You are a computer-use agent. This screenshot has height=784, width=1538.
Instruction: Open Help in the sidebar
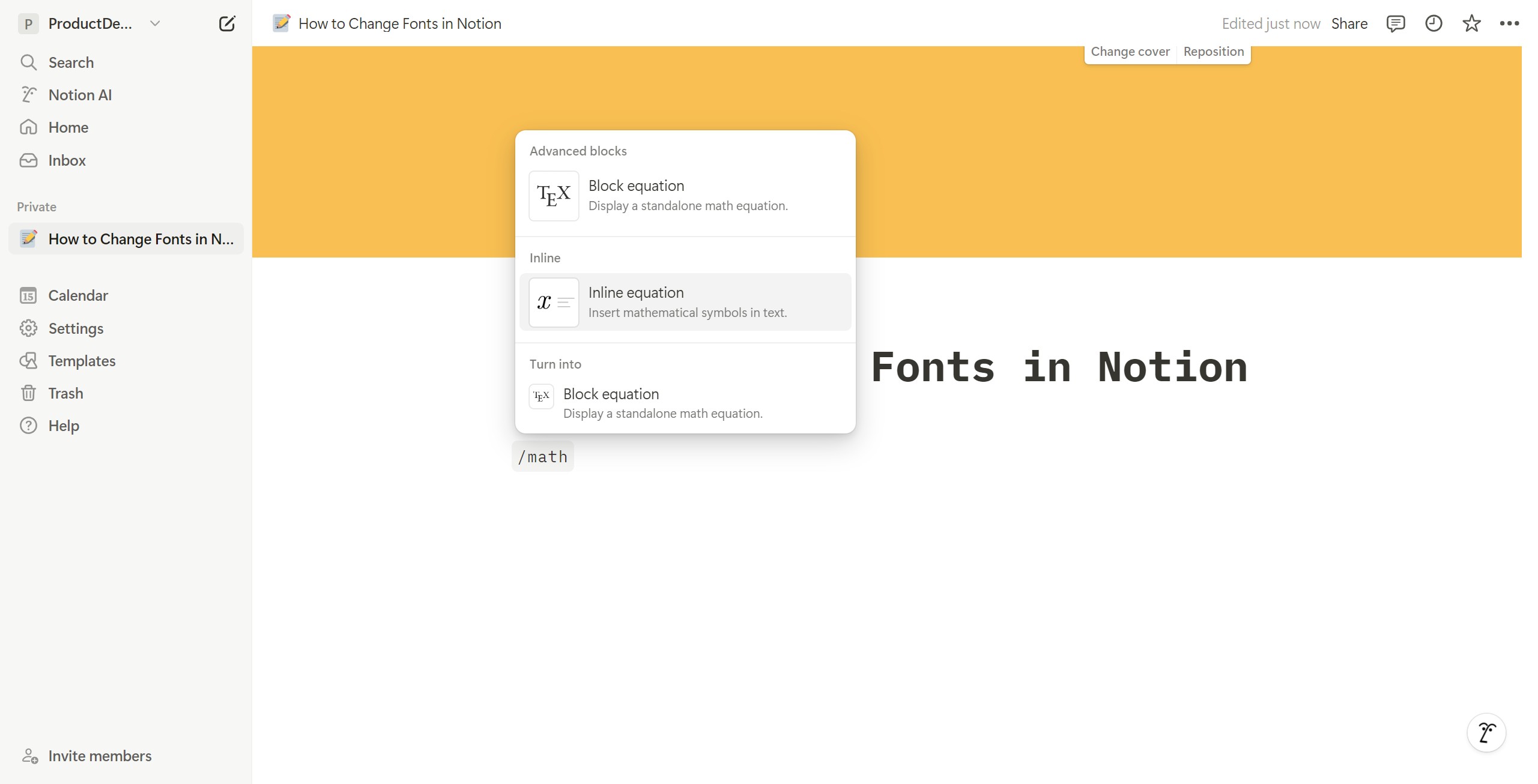pos(126,426)
